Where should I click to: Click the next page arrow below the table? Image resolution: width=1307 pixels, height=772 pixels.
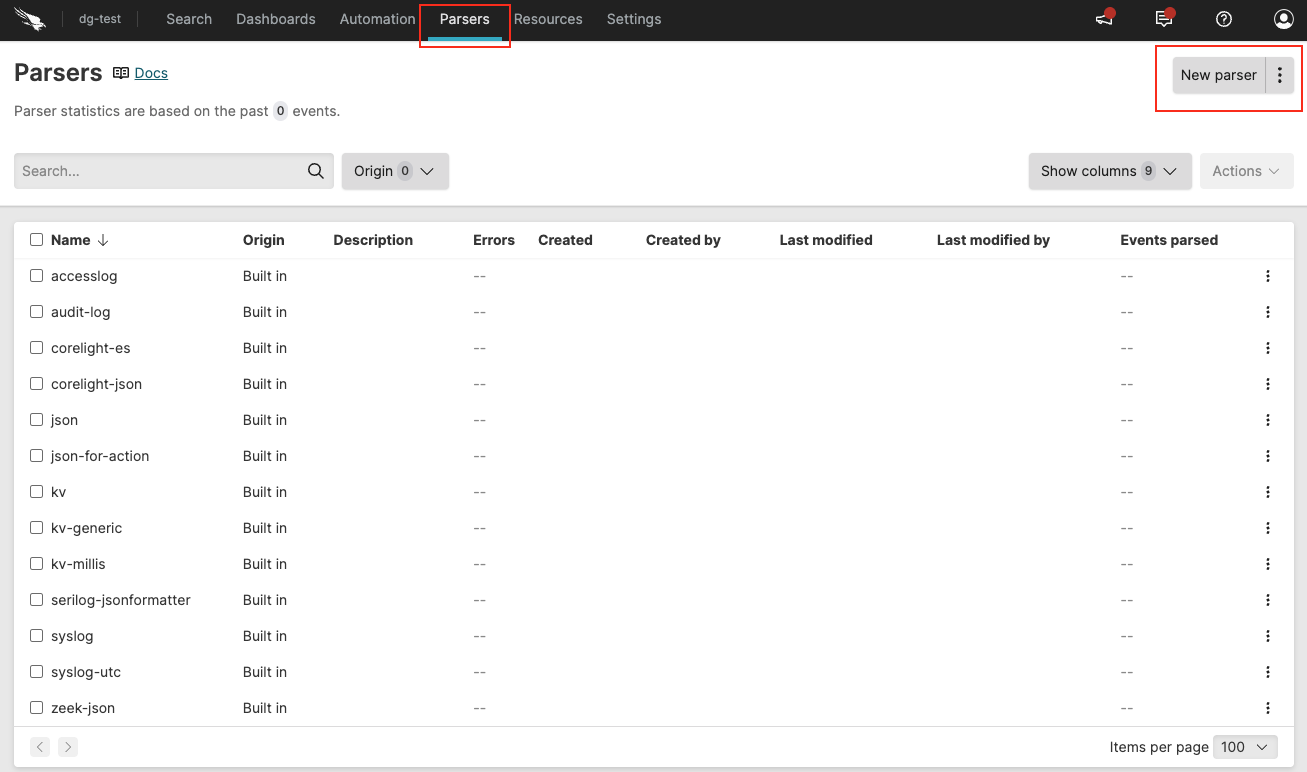click(67, 746)
